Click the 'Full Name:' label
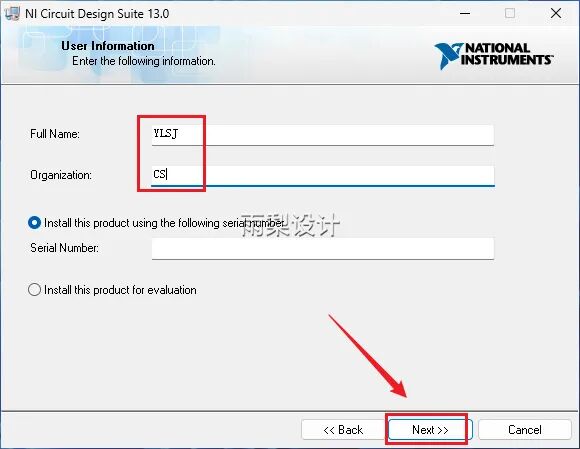Image resolution: width=580 pixels, height=449 pixels. tap(55, 134)
